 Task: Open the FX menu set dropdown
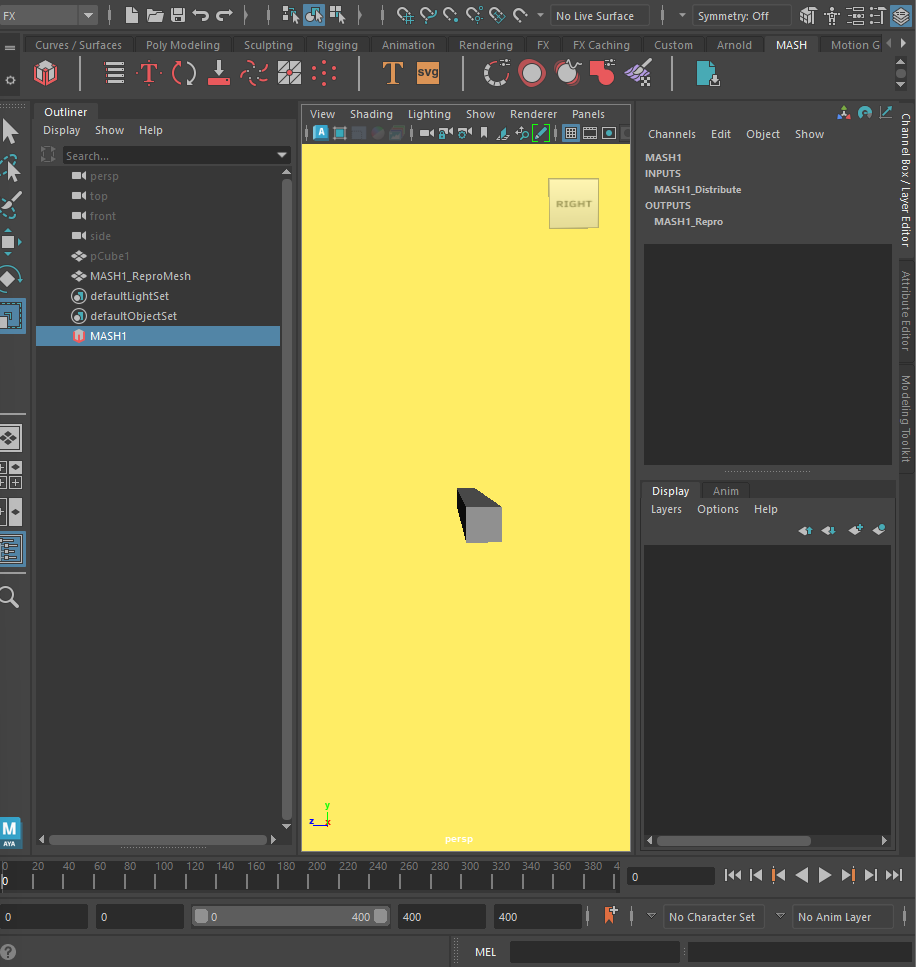88,15
